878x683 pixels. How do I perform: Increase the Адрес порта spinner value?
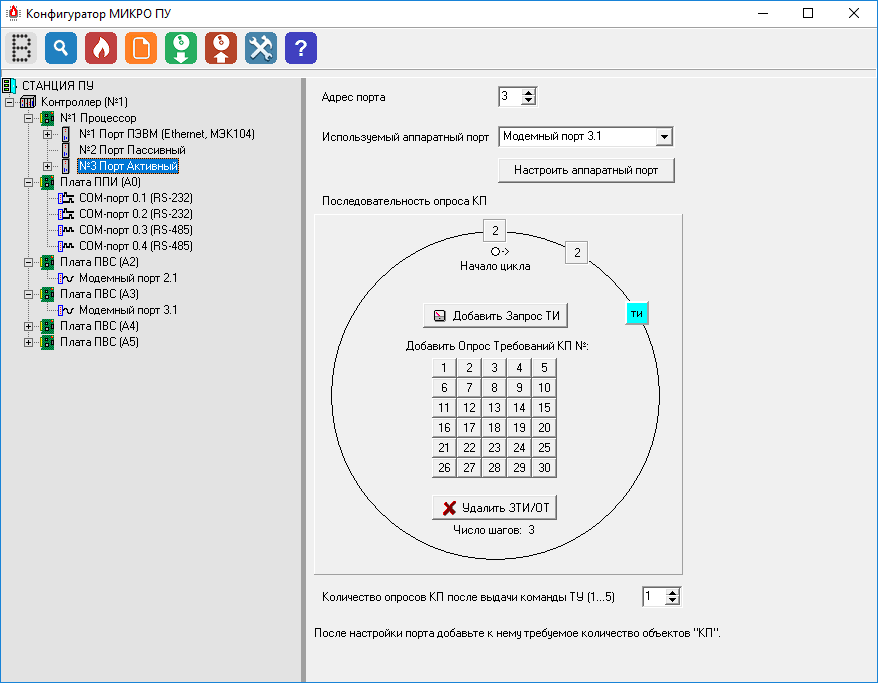pos(529,92)
